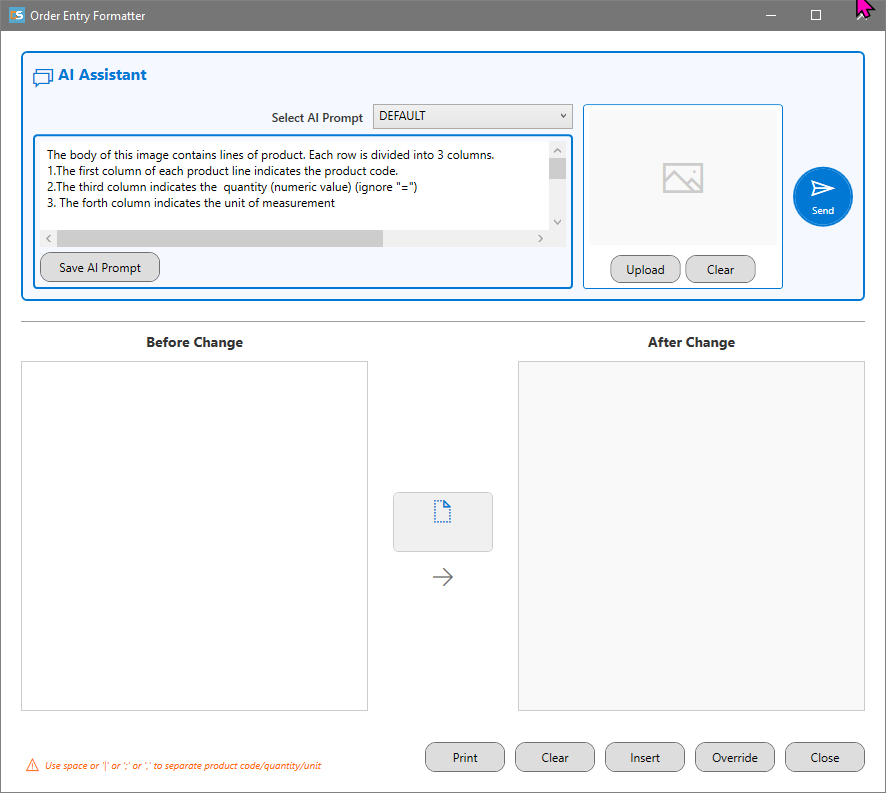Click the image placeholder icon
This screenshot has width=886, height=793.
(683, 178)
